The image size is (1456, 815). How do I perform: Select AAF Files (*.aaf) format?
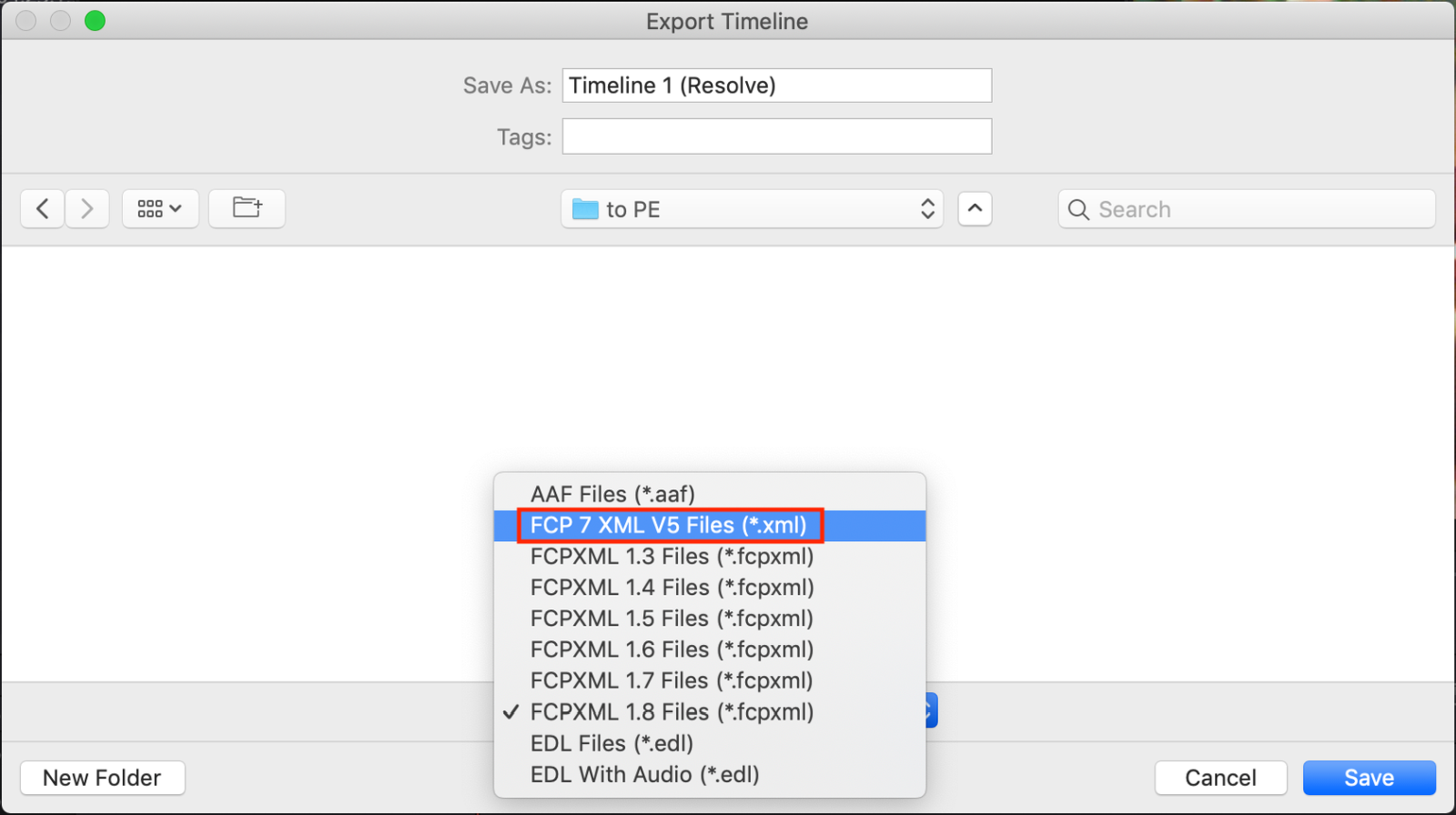tap(612, 494)
